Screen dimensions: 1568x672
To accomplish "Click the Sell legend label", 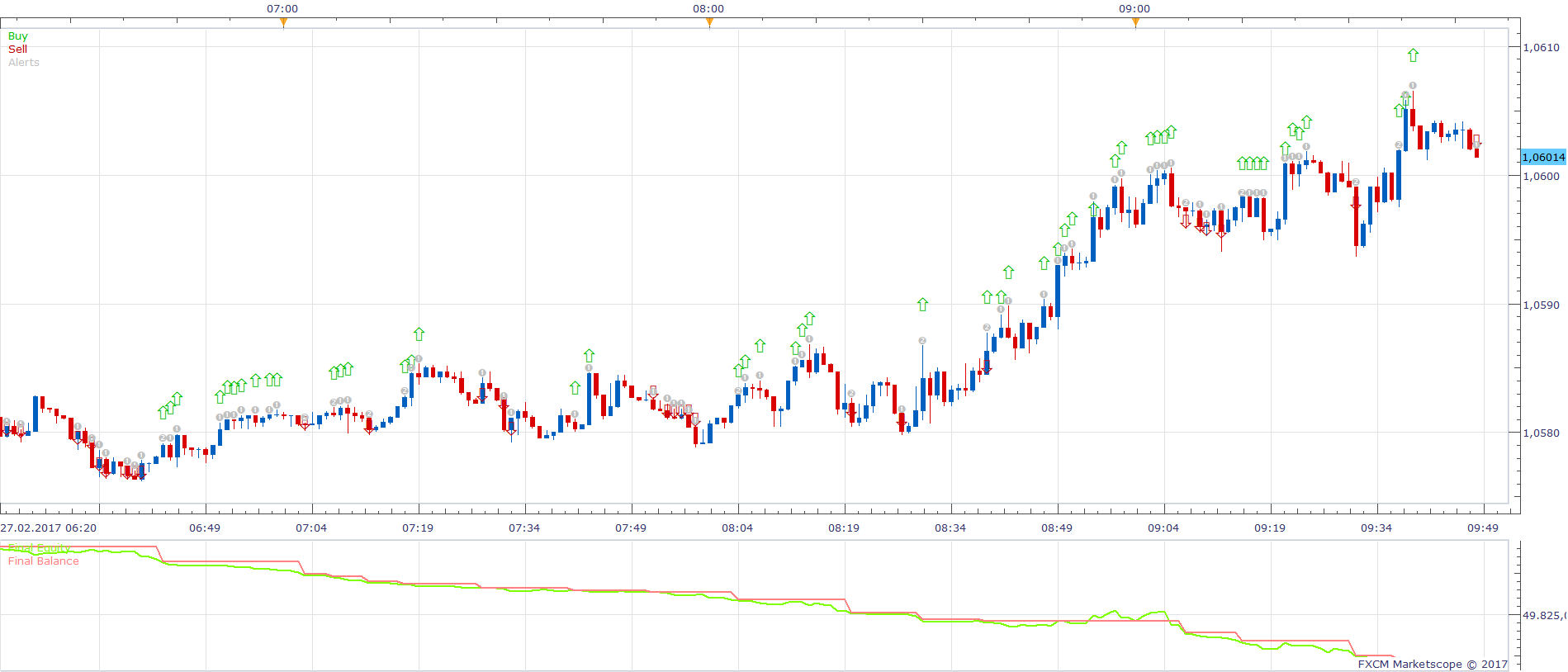I will [x=17, y=50].
